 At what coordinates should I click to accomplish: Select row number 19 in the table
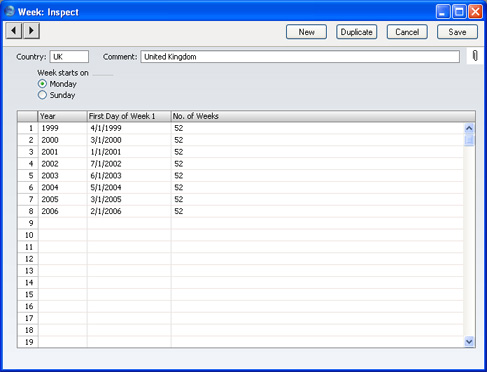tap(28, 342)
